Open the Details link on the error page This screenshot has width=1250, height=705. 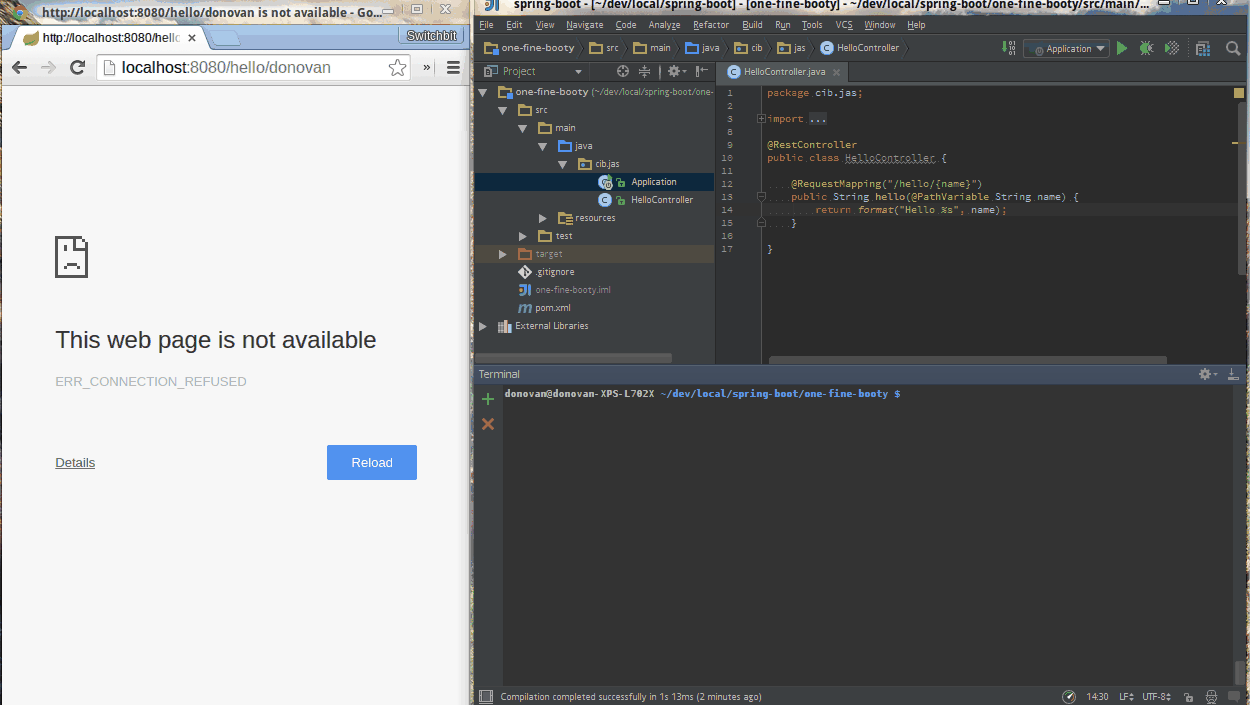coord(74,462)
